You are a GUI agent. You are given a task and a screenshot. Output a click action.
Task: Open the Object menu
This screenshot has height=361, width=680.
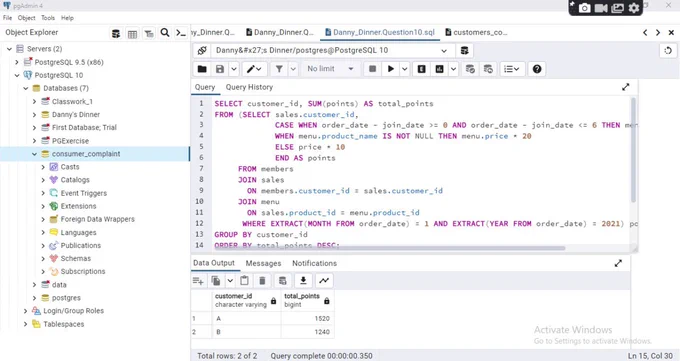click(x=26, y=18)
